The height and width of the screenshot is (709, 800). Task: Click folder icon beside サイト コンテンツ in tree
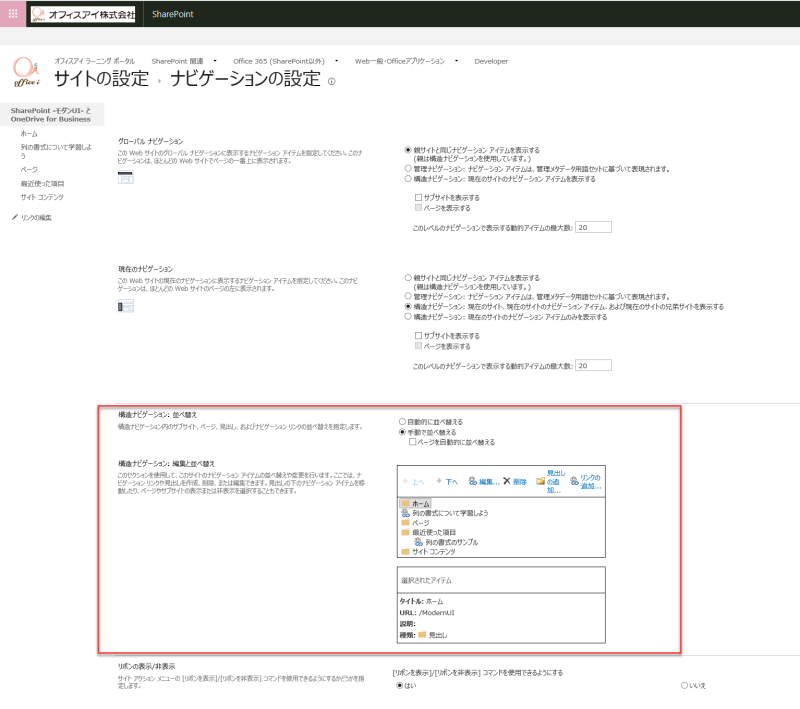tap(406, 551)
